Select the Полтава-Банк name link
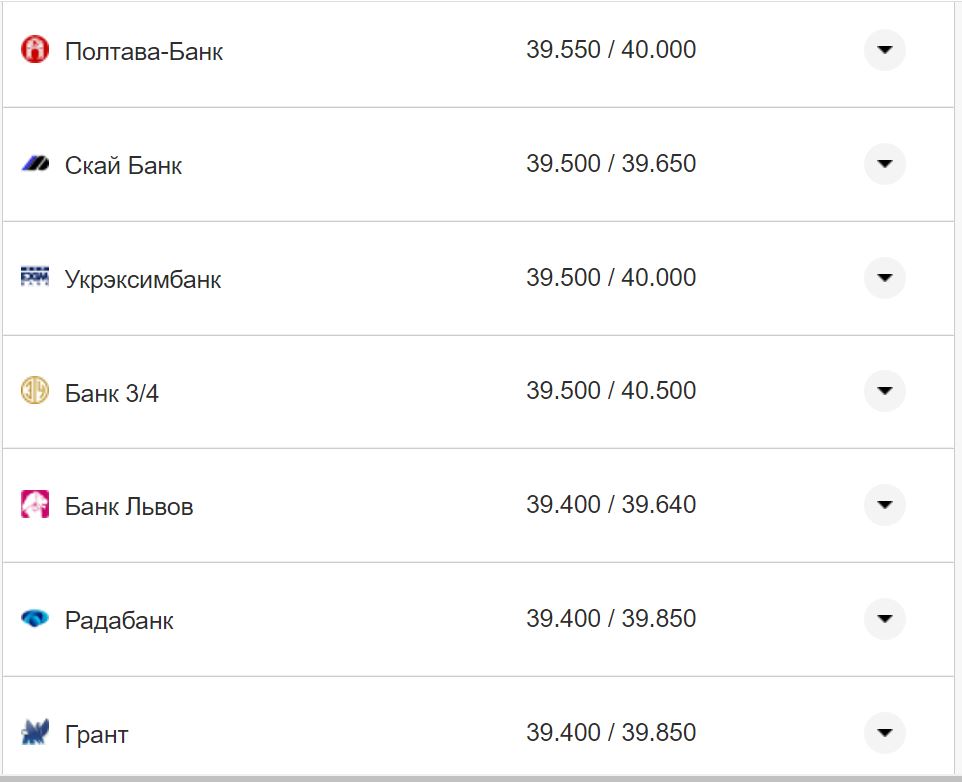Image resolution: width=962 pixels, height=782 pixels. (144, 51)
